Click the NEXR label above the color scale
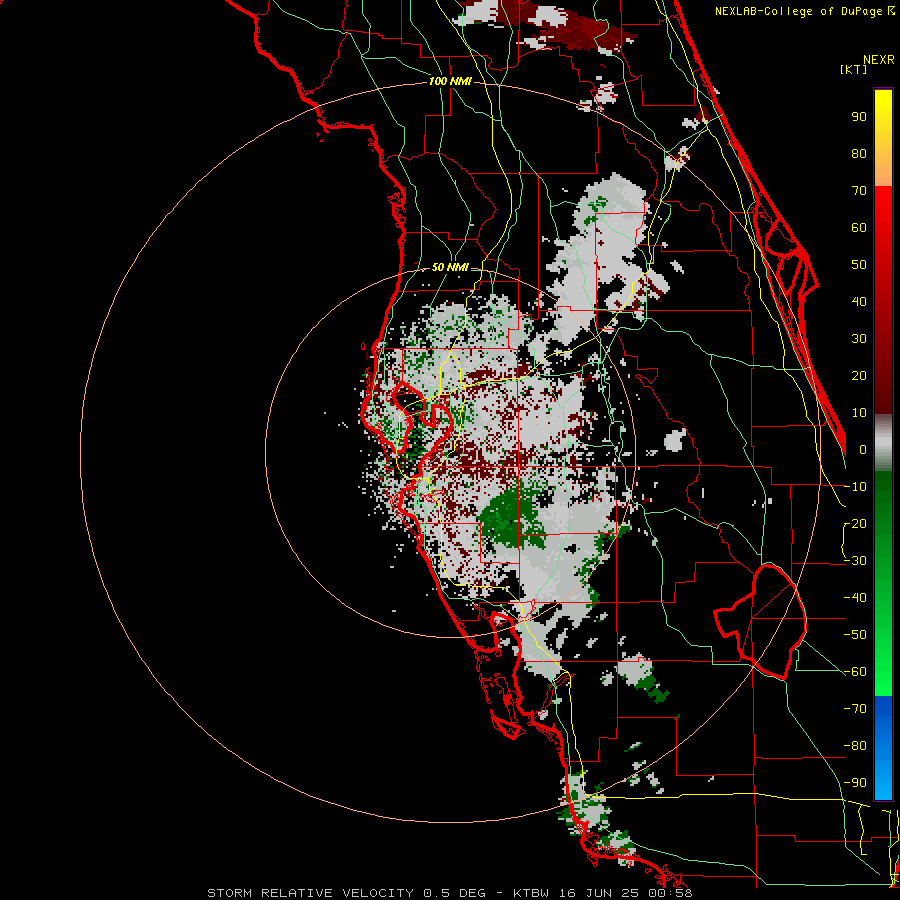Viewport: 900px width, 900px height. [879, 60]
